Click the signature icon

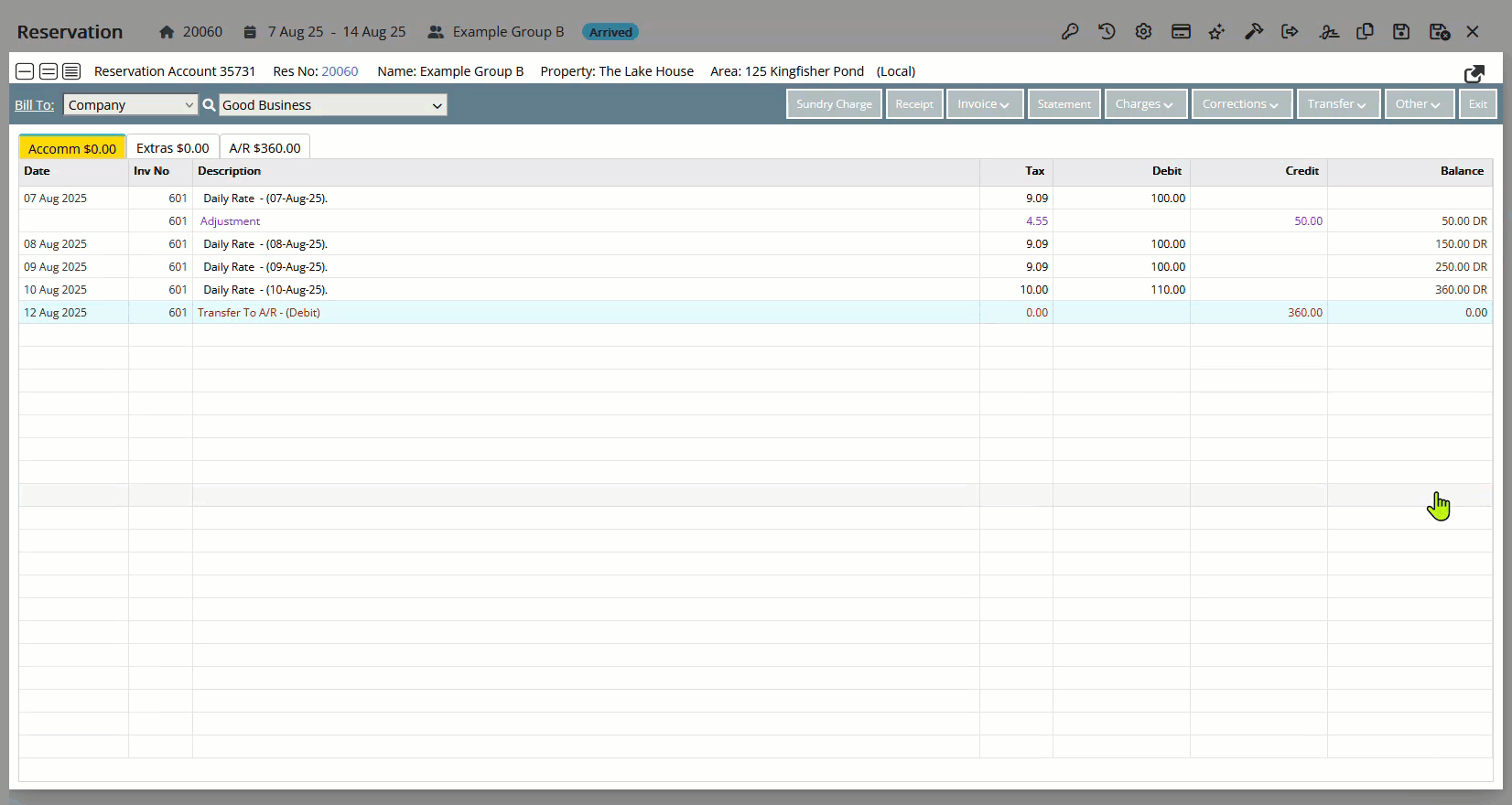point(1329,32)
